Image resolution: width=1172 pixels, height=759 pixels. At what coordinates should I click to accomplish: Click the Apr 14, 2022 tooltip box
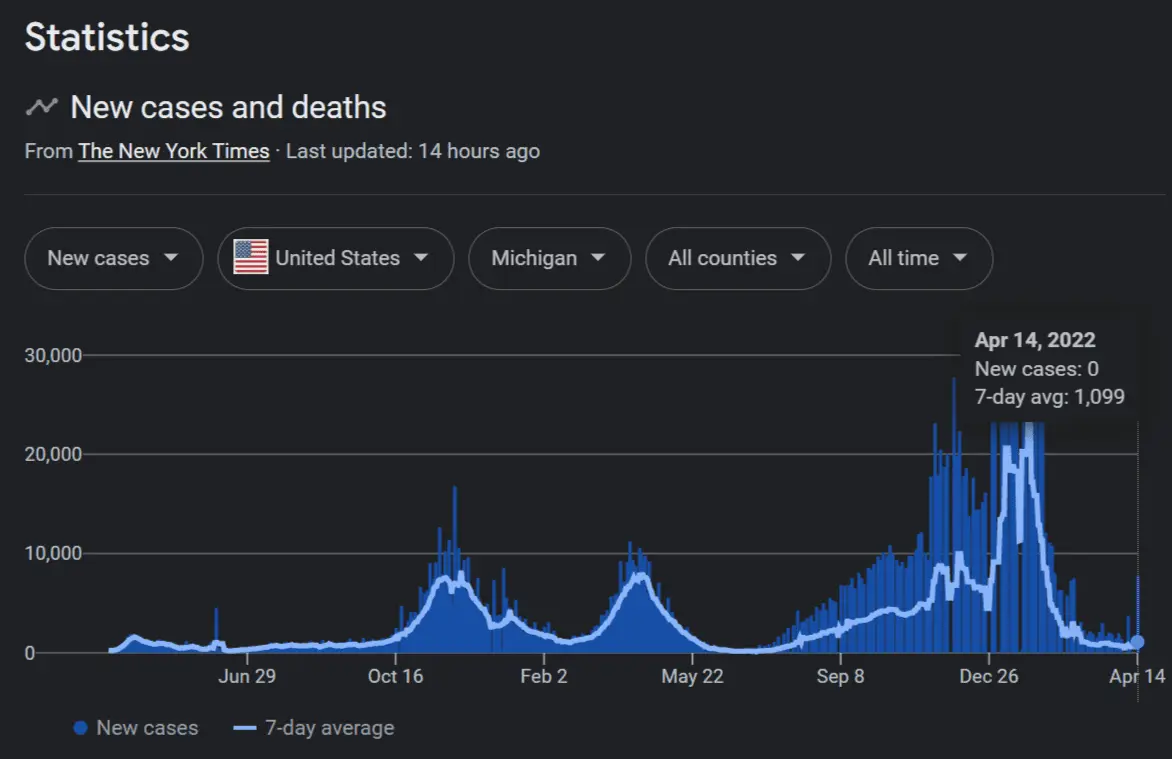(1049, 368)
